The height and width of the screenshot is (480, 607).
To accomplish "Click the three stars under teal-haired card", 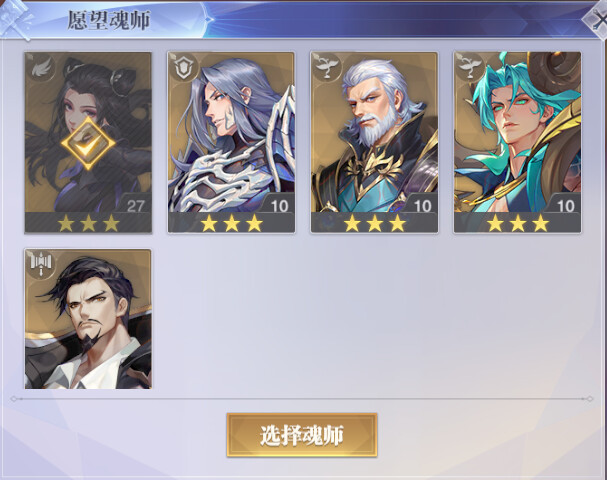I will click(518, 223).
